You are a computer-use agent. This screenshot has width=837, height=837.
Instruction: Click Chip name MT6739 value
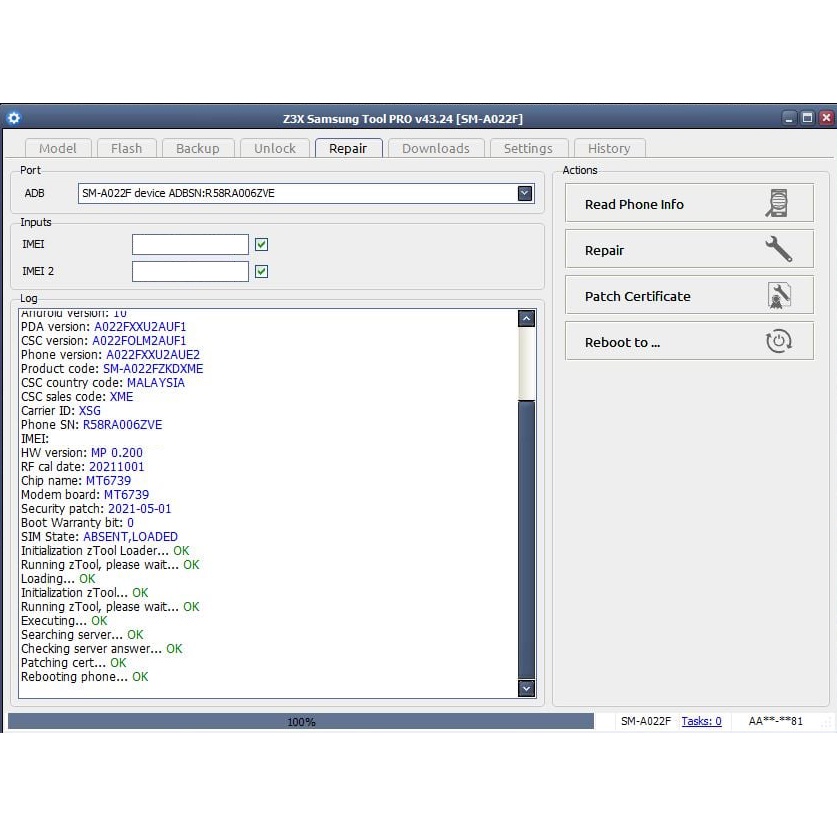coord(108,480)
